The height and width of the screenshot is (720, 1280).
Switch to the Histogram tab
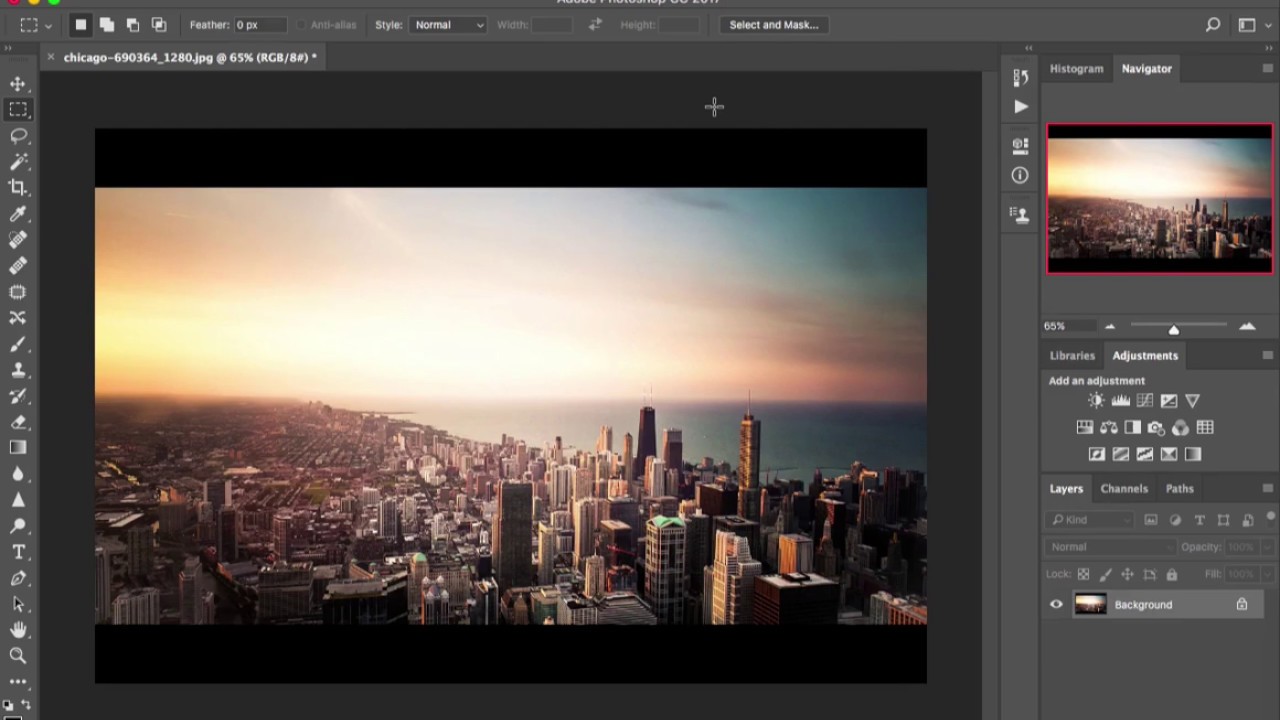(x=1076, y=69)
